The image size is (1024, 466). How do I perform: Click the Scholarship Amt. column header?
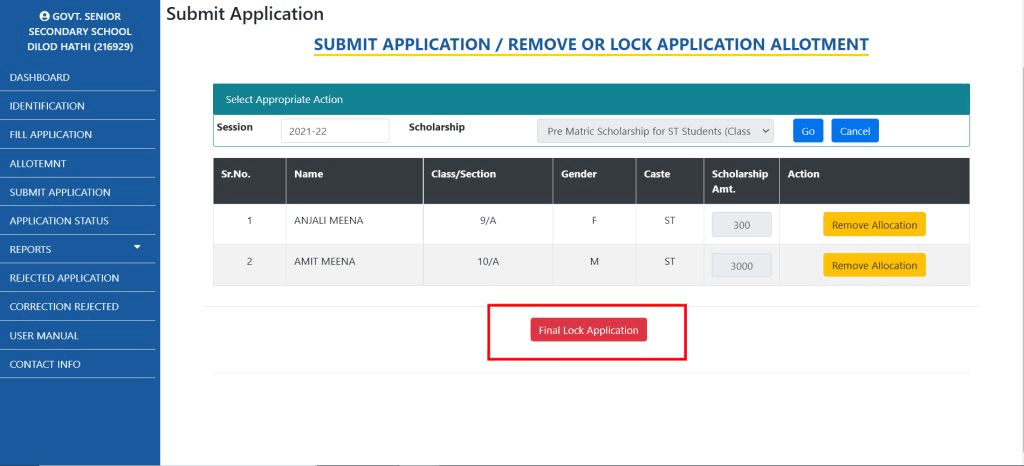(x=740, y=181)
